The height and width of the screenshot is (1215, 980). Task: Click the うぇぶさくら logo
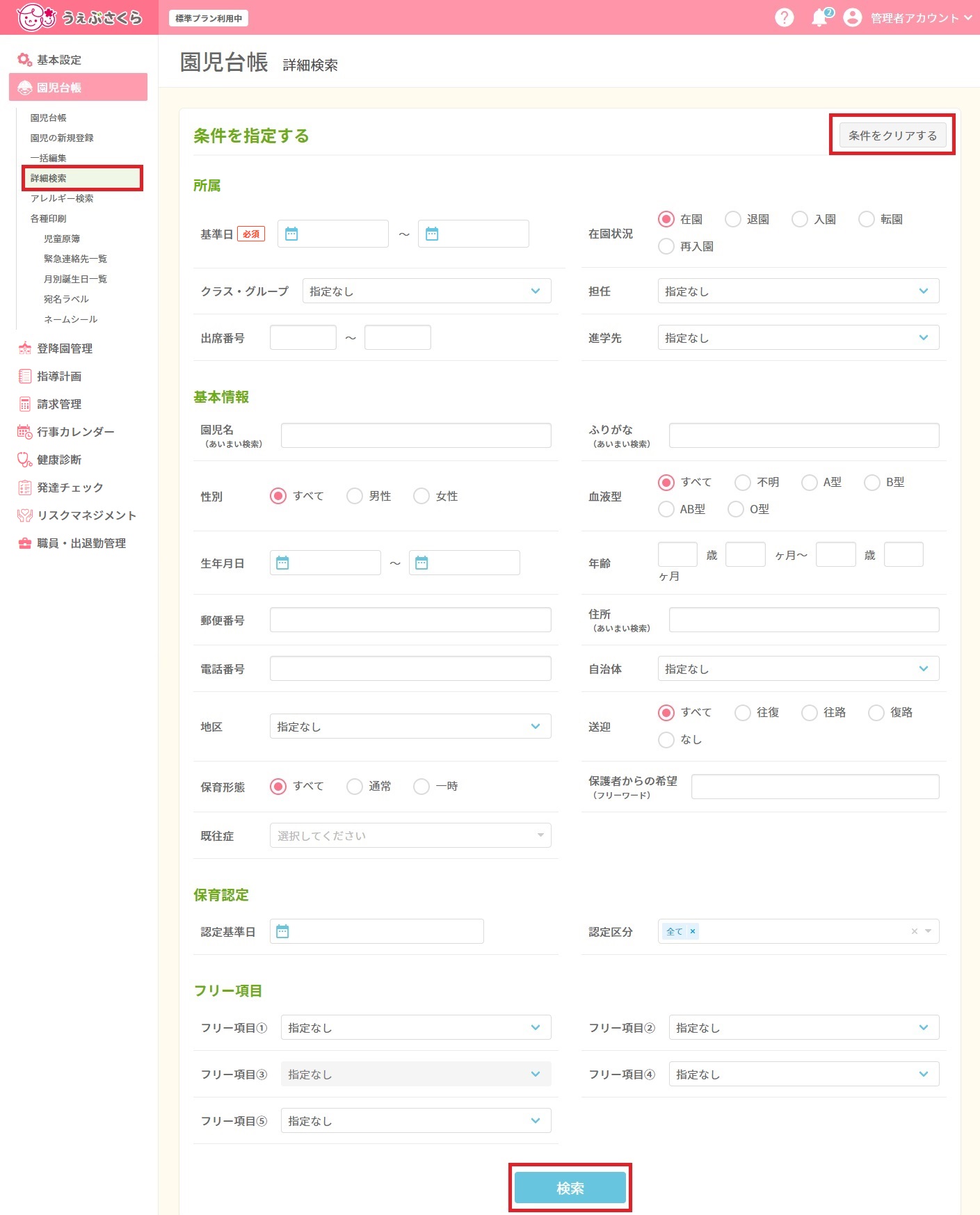79,17
